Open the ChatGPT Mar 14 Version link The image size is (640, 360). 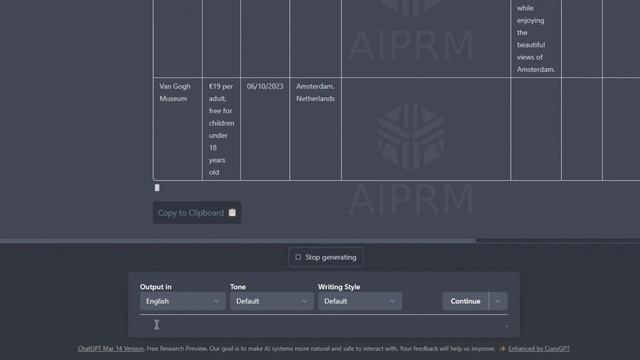[111, 349]
